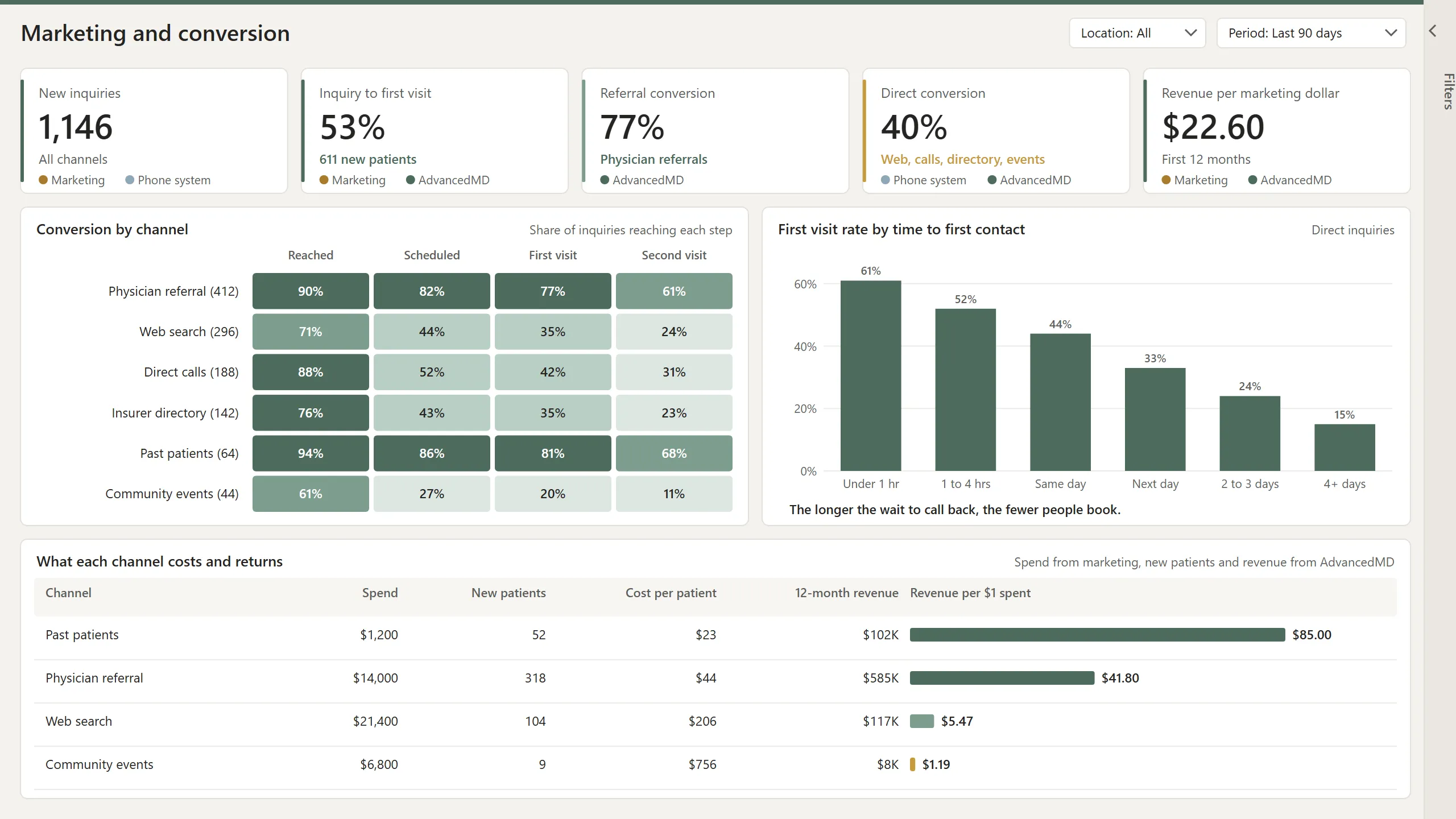Image resolution: width=1456 pixels, height=819 pixels.
Task: Select the Under 1 hr 61% bar
Action: coord(871,375)
